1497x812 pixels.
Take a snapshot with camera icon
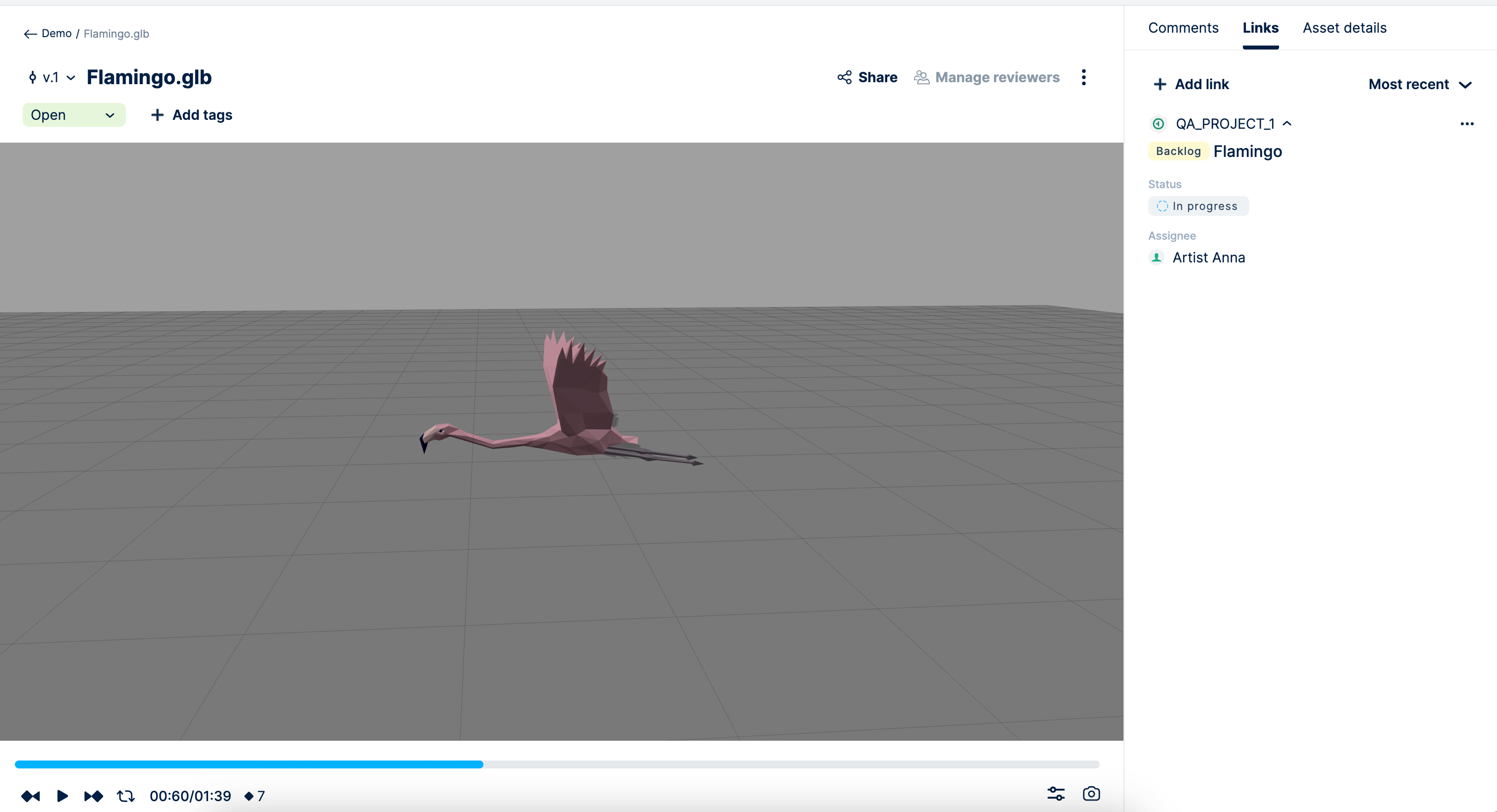(1091, 793)
